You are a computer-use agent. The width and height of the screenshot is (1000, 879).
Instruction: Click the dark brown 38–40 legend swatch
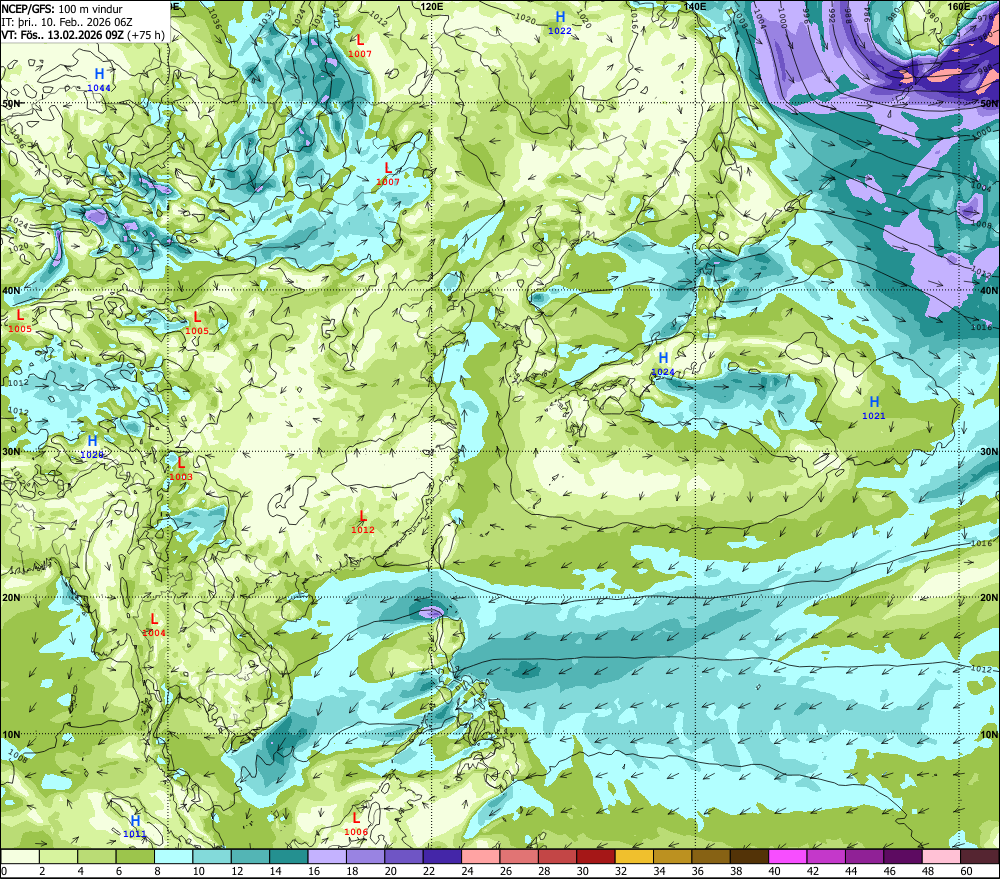tap(749, 856)
